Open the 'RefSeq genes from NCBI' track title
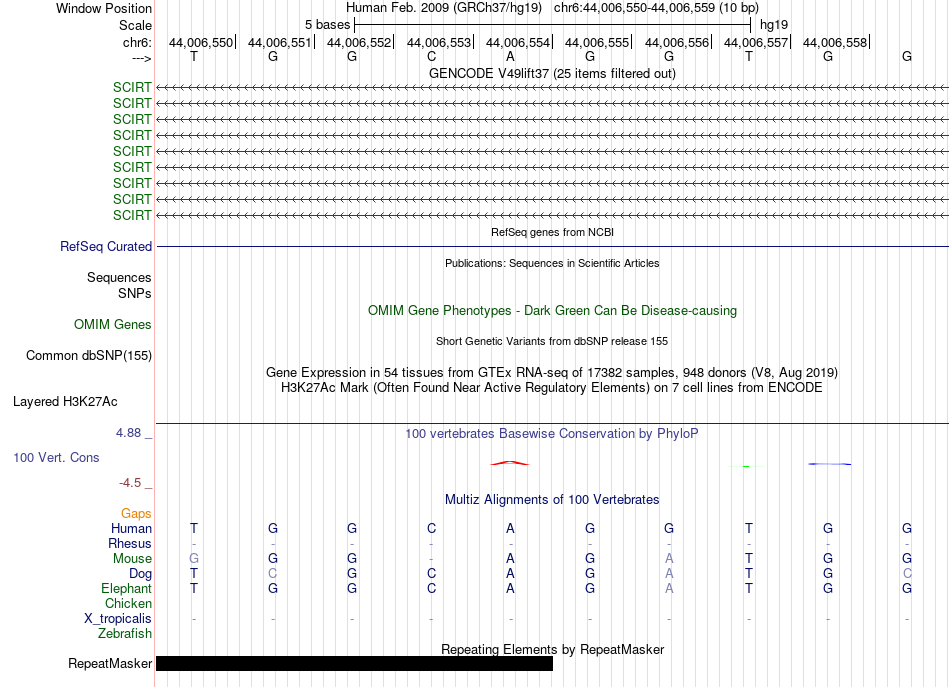This screenshot has height=687, width=950. 552,232
